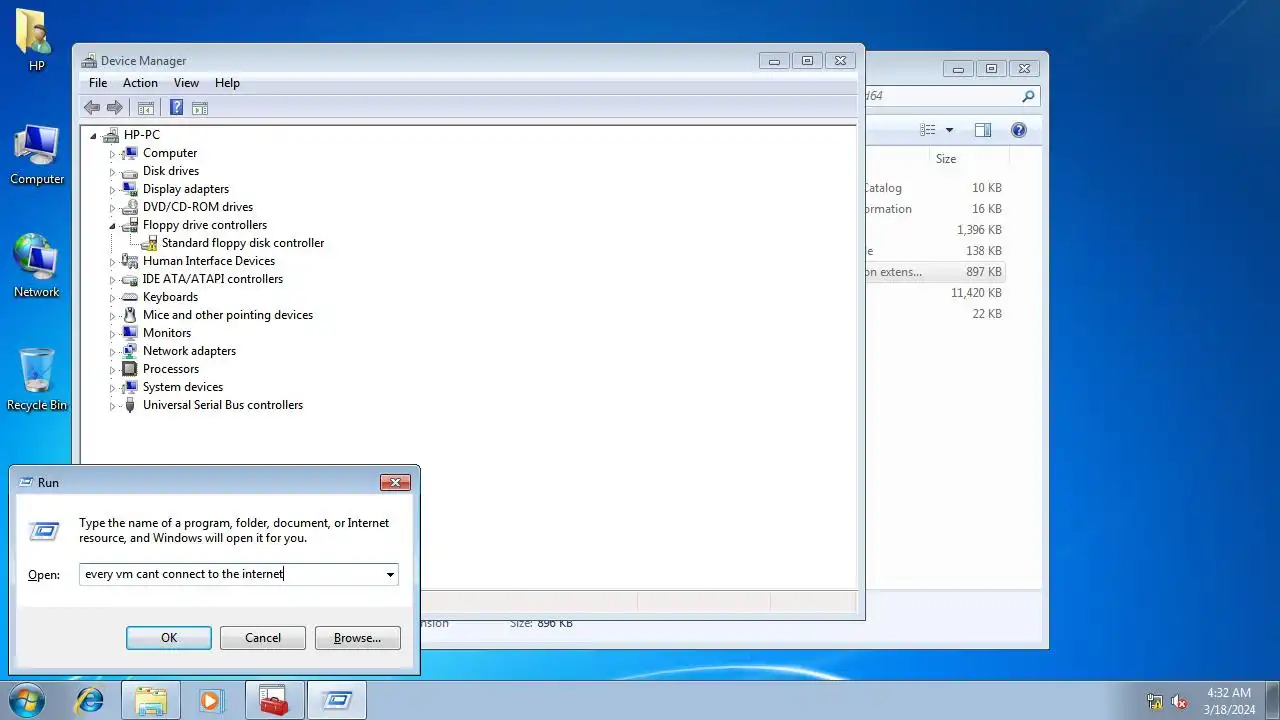Expand the IDE ATA/ATAPI controllers category

[112, 280]
